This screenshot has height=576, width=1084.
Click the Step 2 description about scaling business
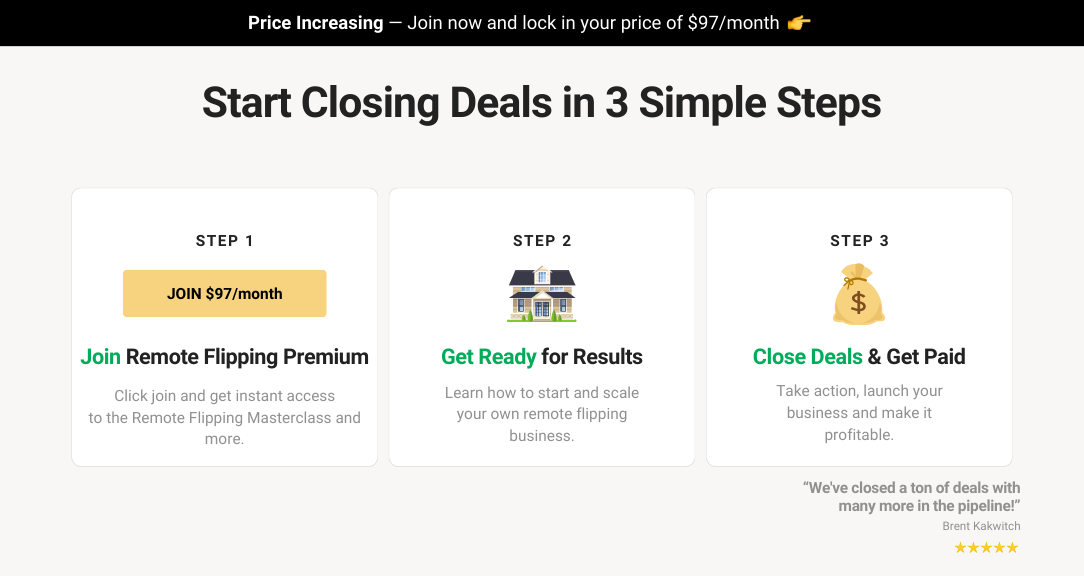541,414
